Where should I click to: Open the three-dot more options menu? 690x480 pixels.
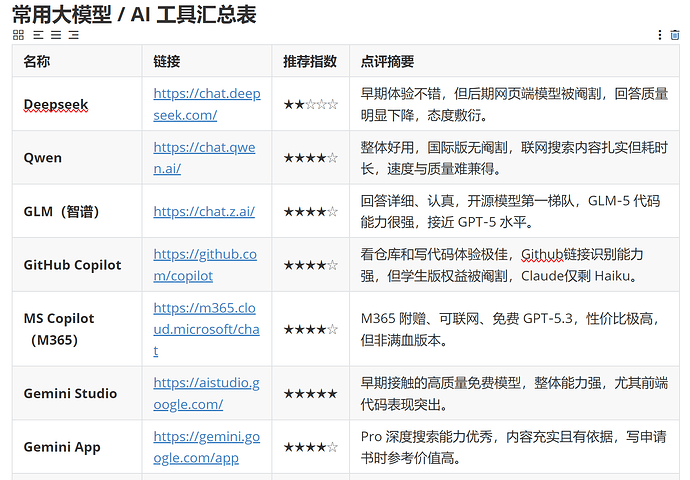coord(660,35)
